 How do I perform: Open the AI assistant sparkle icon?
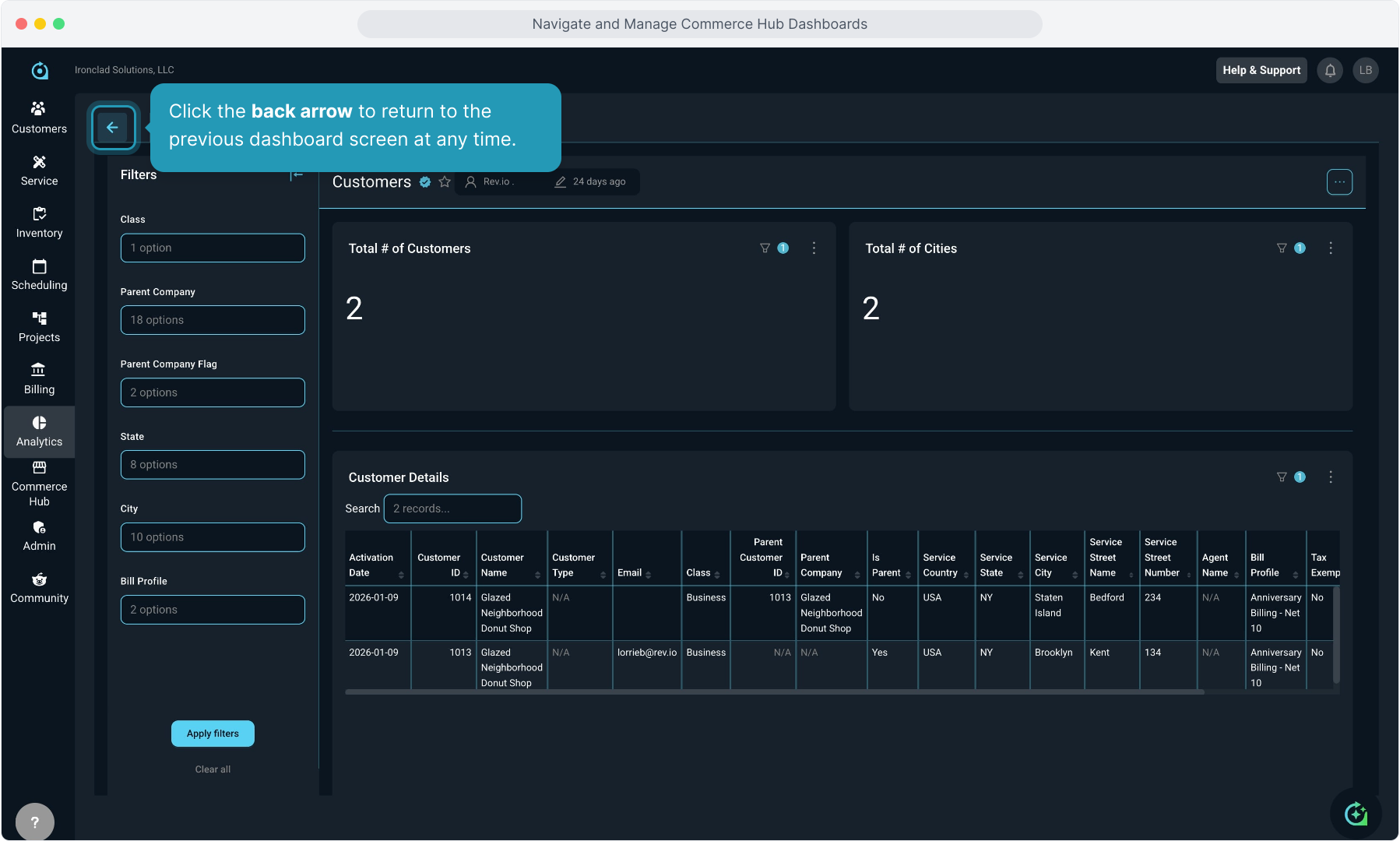pos(1356,814)
